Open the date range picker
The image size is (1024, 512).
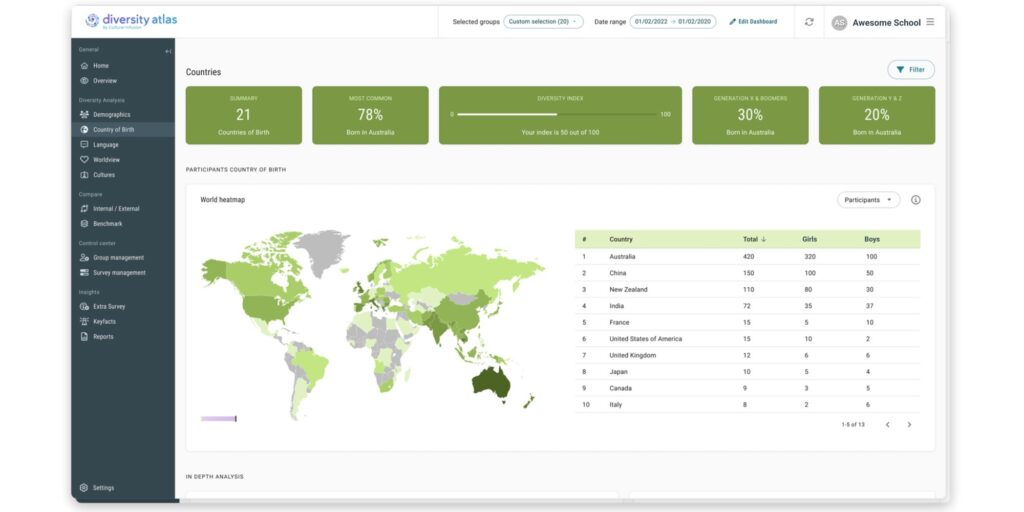coord(672,22)
